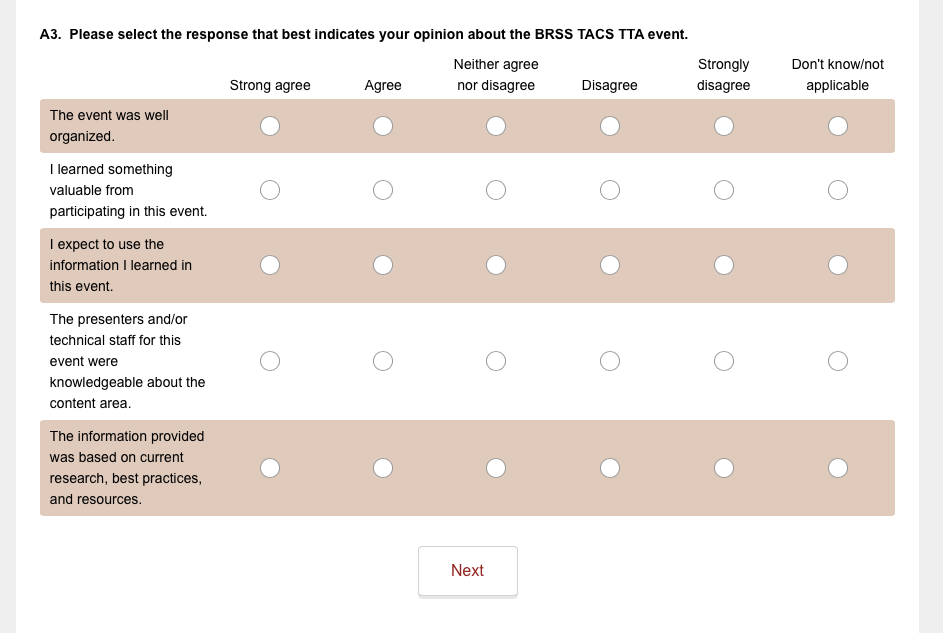Select Strong agree for presenters were knowledgeable

[270, 361]
